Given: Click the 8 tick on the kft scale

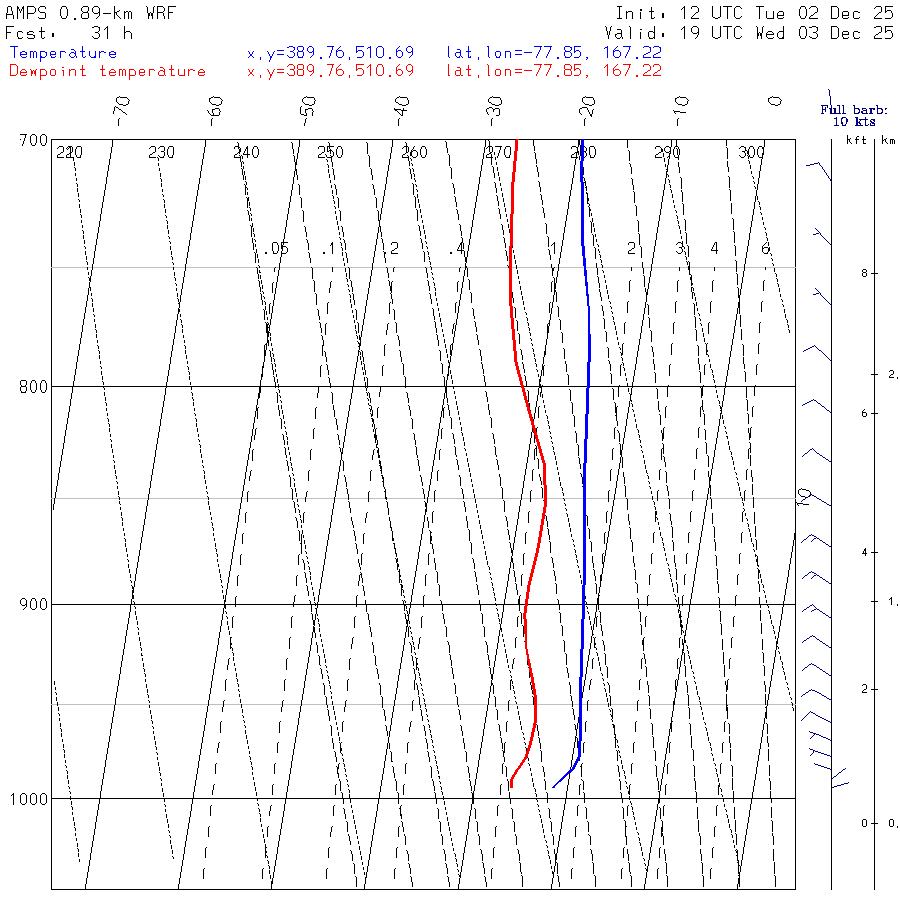Looking at the screenshot, I should coord(864,274).
